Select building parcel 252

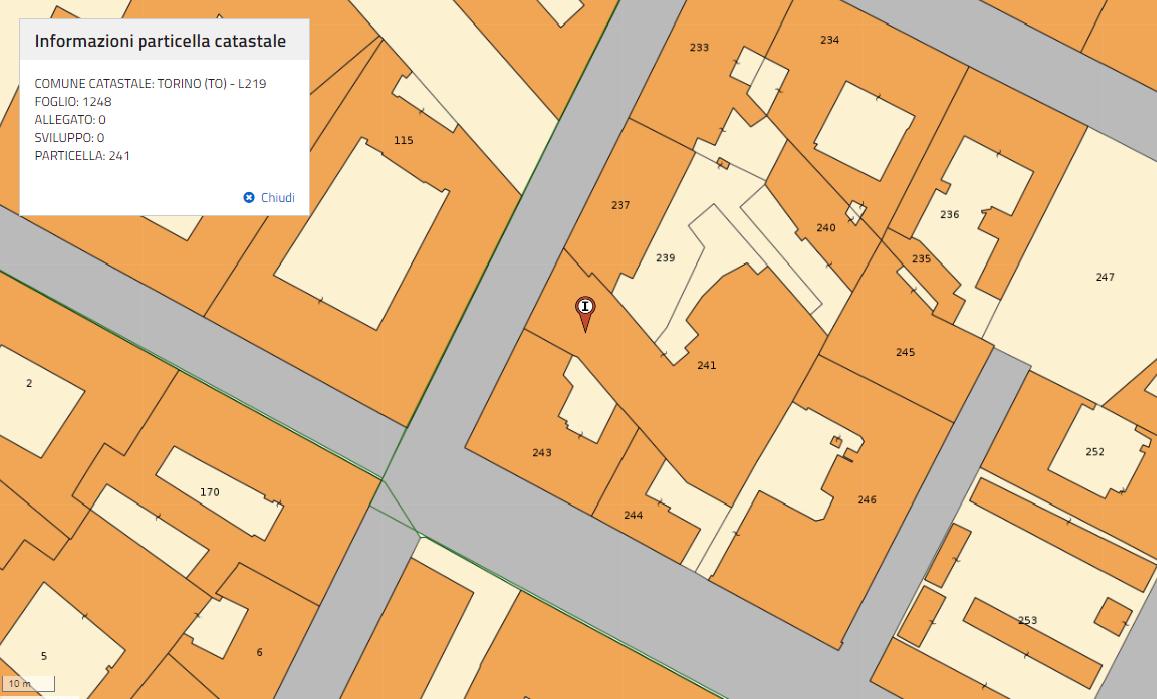click(1095, 451)
